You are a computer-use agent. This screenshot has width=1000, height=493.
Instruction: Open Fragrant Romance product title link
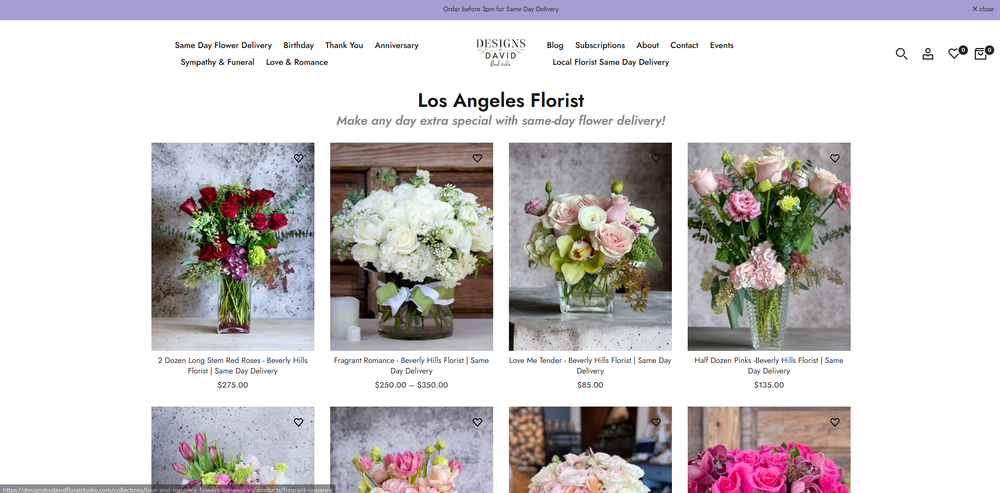tap(411, 365)
